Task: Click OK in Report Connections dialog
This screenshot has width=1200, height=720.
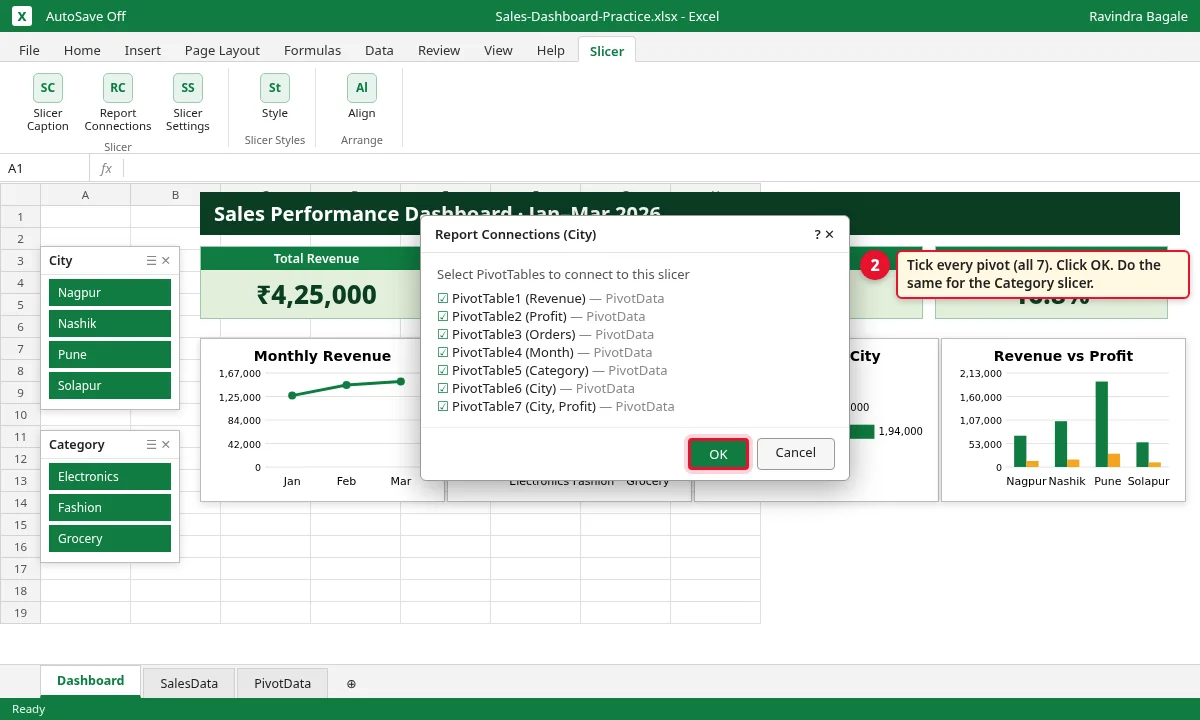Action: point(718,454)
